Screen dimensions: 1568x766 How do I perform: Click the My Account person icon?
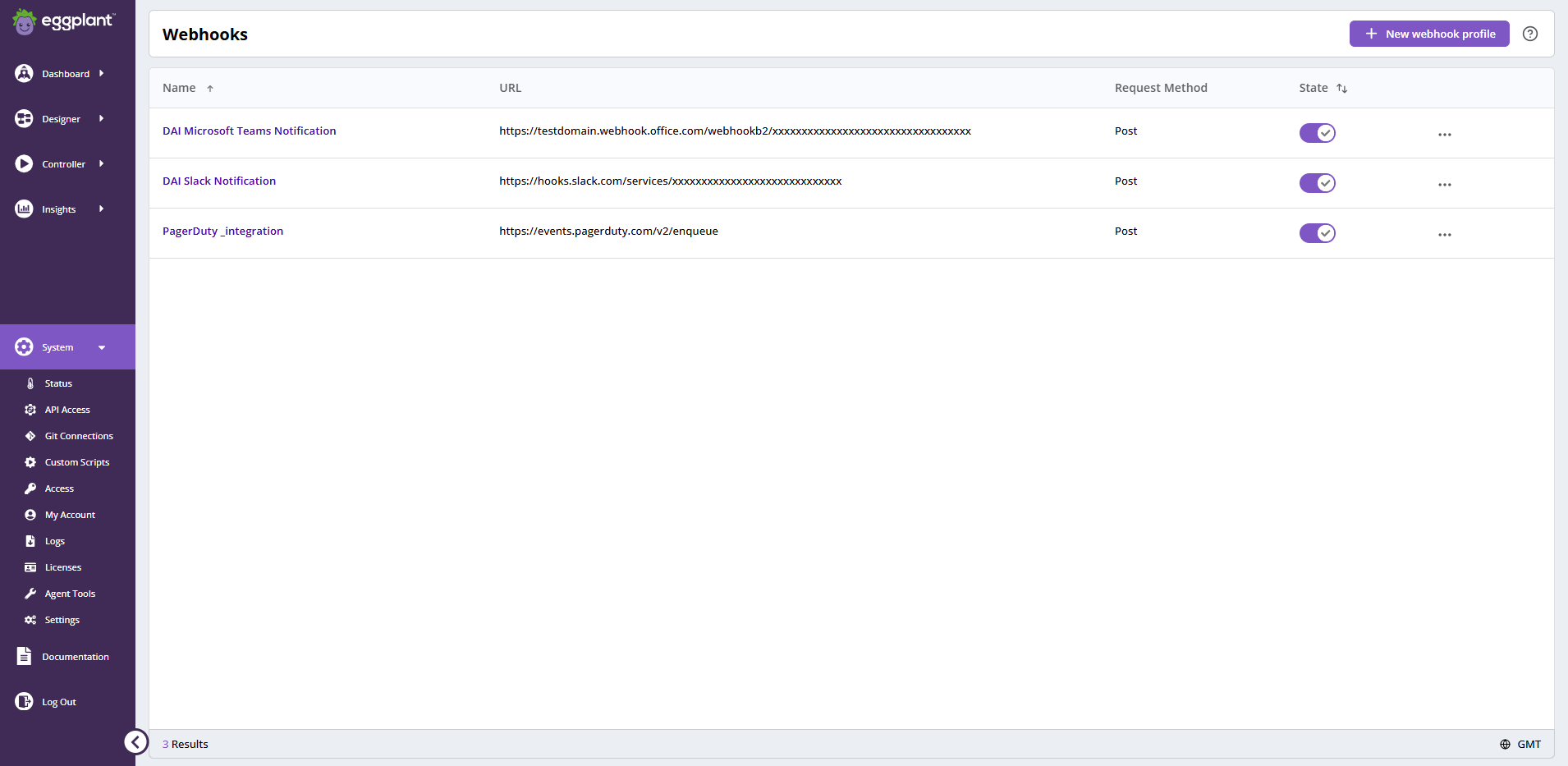tap(30, 515)
